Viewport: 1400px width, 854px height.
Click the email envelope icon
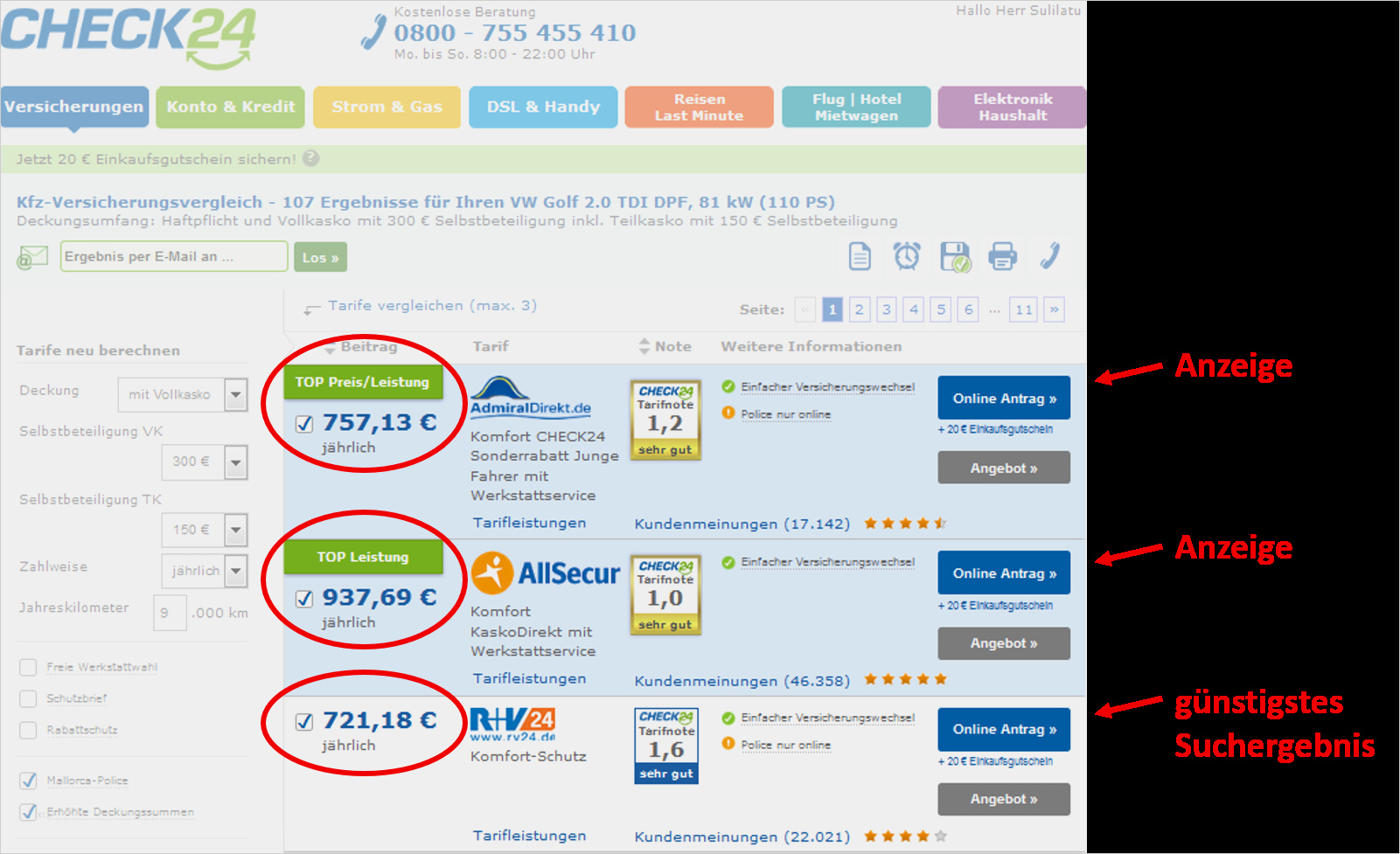point(32,257)
